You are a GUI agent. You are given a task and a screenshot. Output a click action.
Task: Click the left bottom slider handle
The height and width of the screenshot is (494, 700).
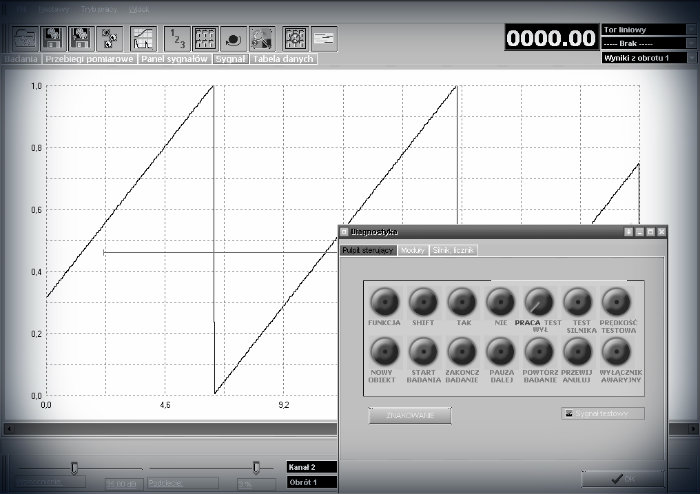[x=74, y=467]
